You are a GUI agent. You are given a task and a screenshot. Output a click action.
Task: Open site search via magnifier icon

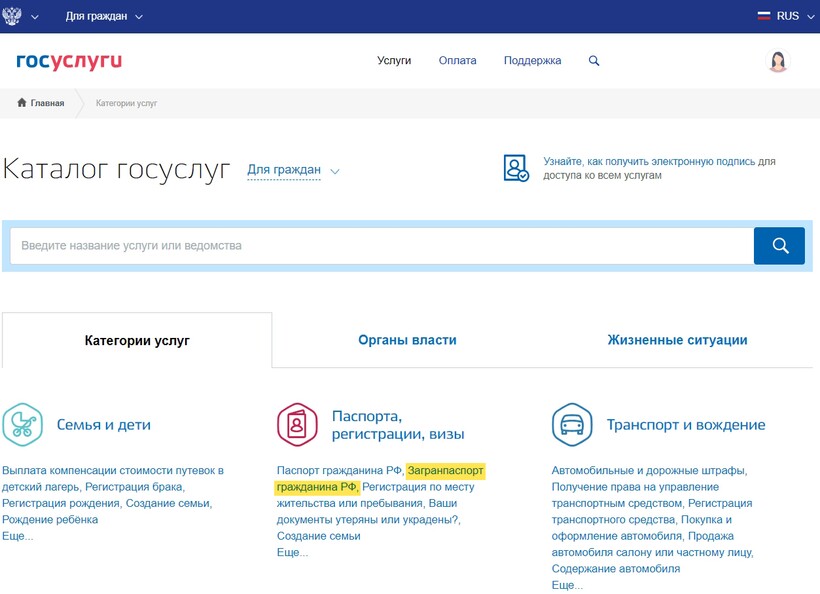pos(594,61)
